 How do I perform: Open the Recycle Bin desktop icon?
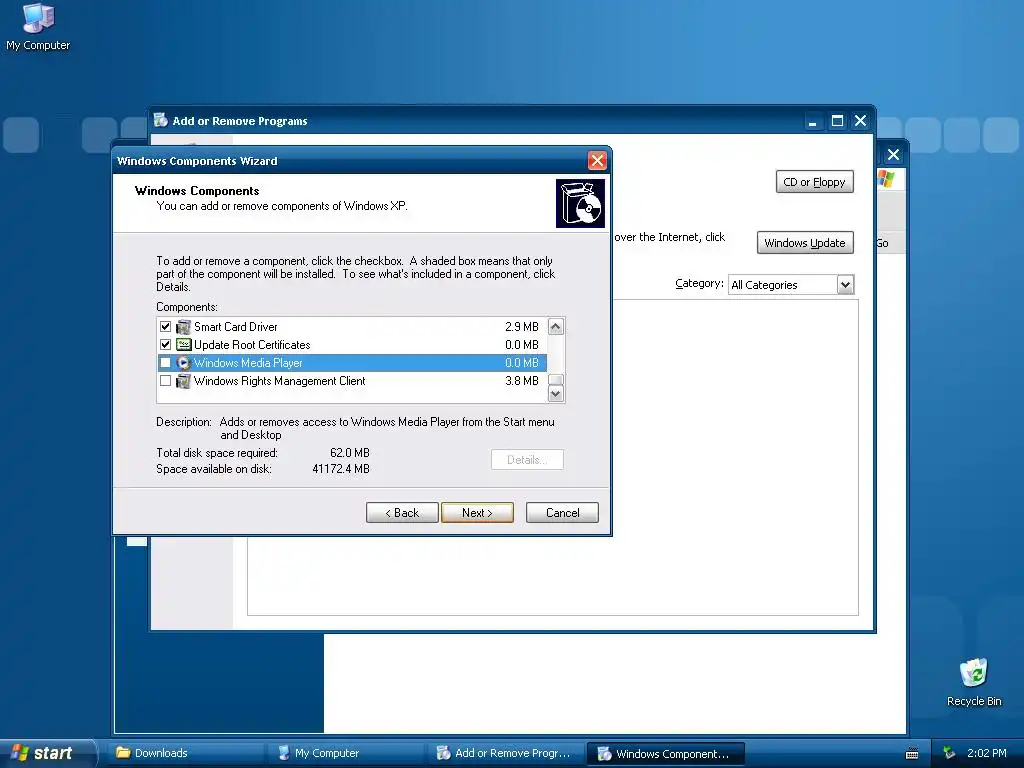[x=974, y=682]
